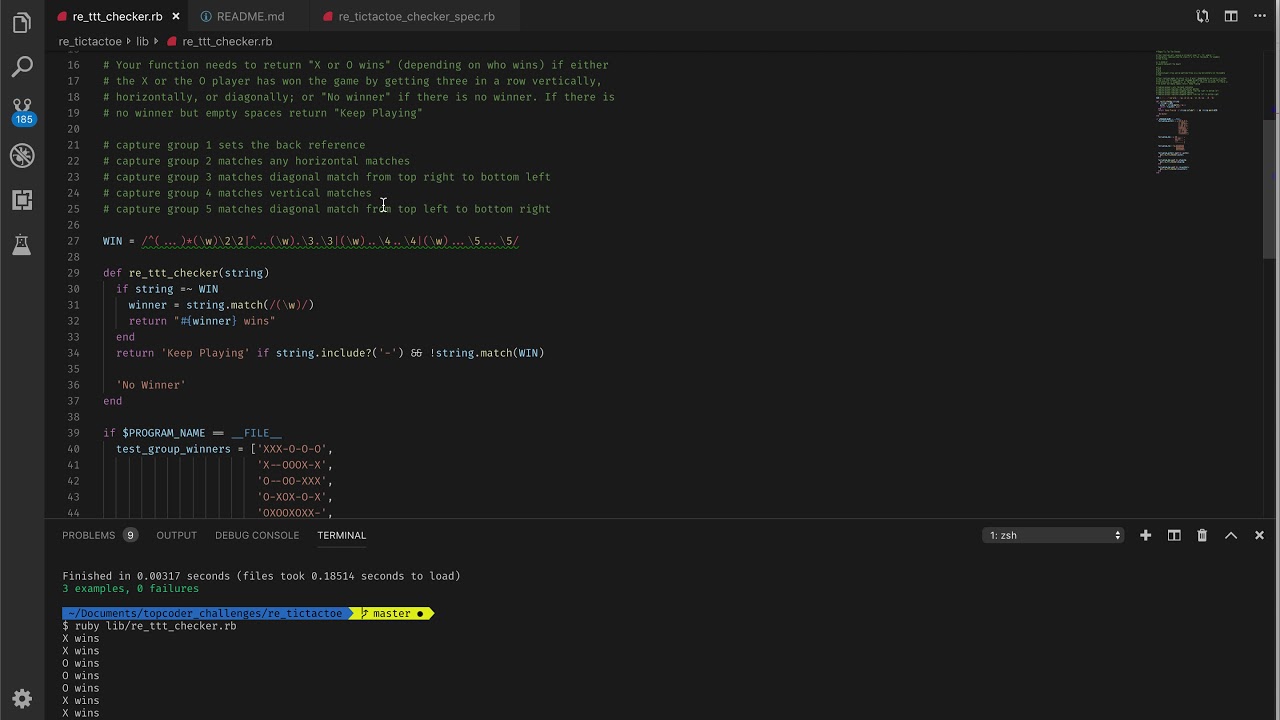
Task: Click the open changes icon in editor toolbar
Action: [1202, 16]
